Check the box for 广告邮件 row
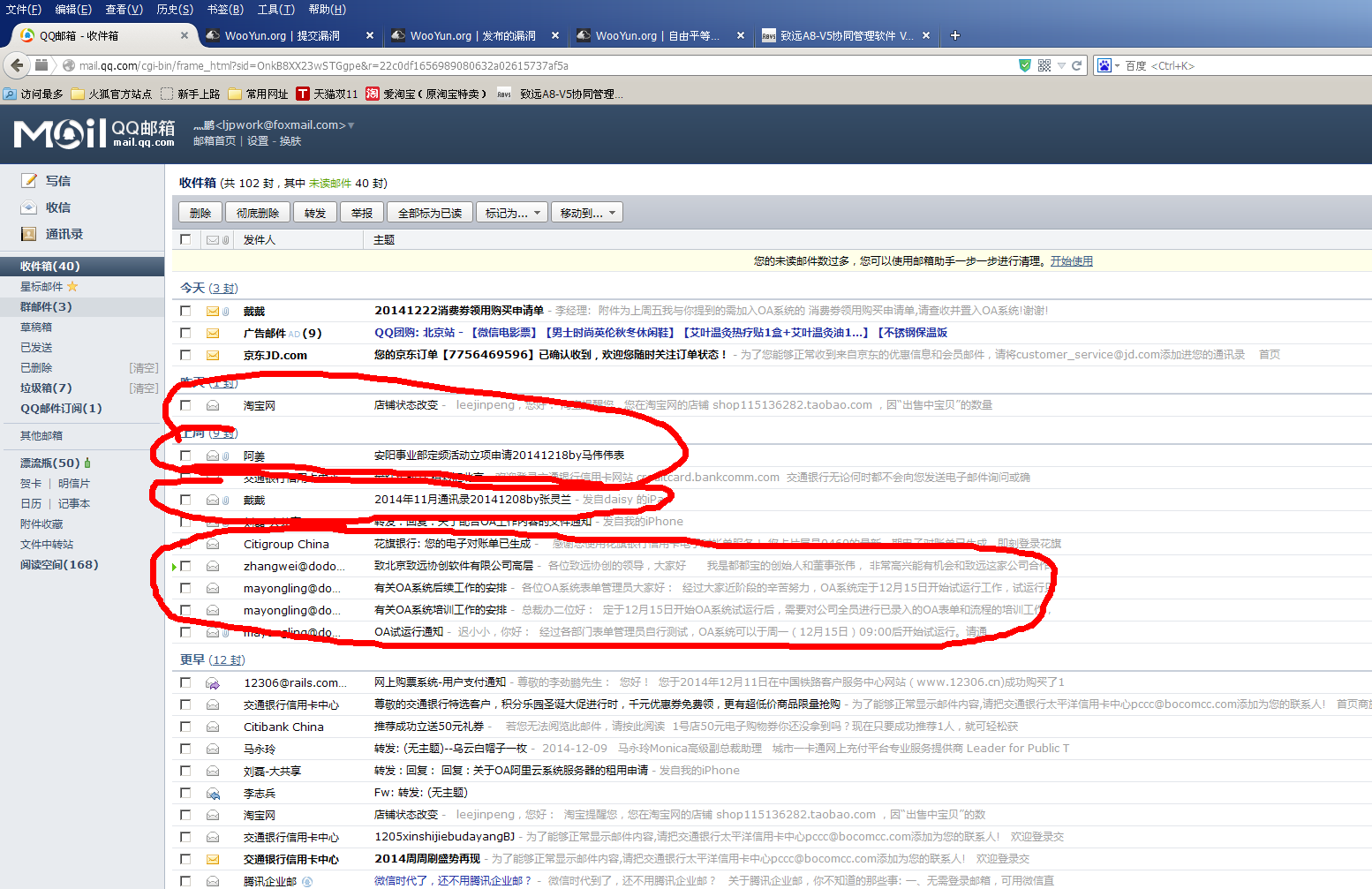The image size is (1372, 889). (185, 333)
